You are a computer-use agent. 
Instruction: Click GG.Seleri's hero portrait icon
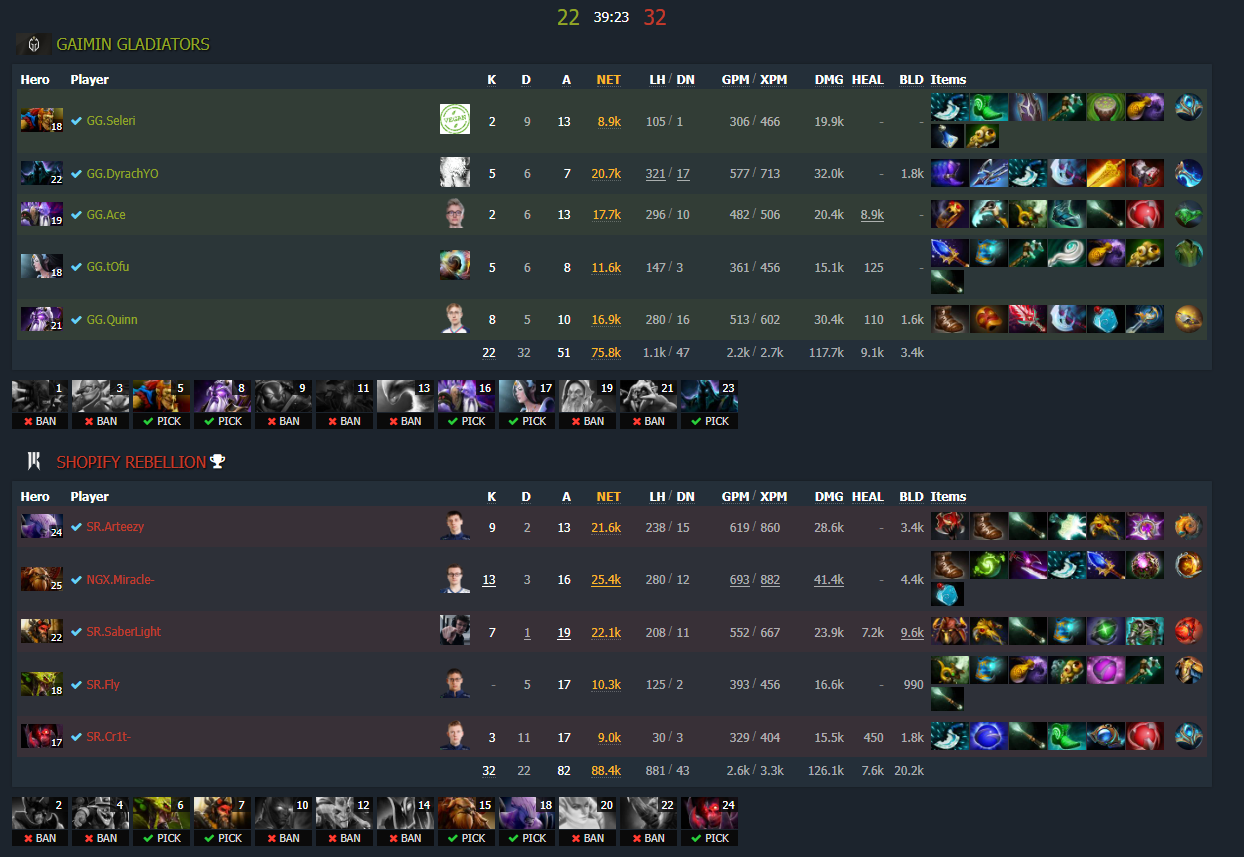[42, 120]
